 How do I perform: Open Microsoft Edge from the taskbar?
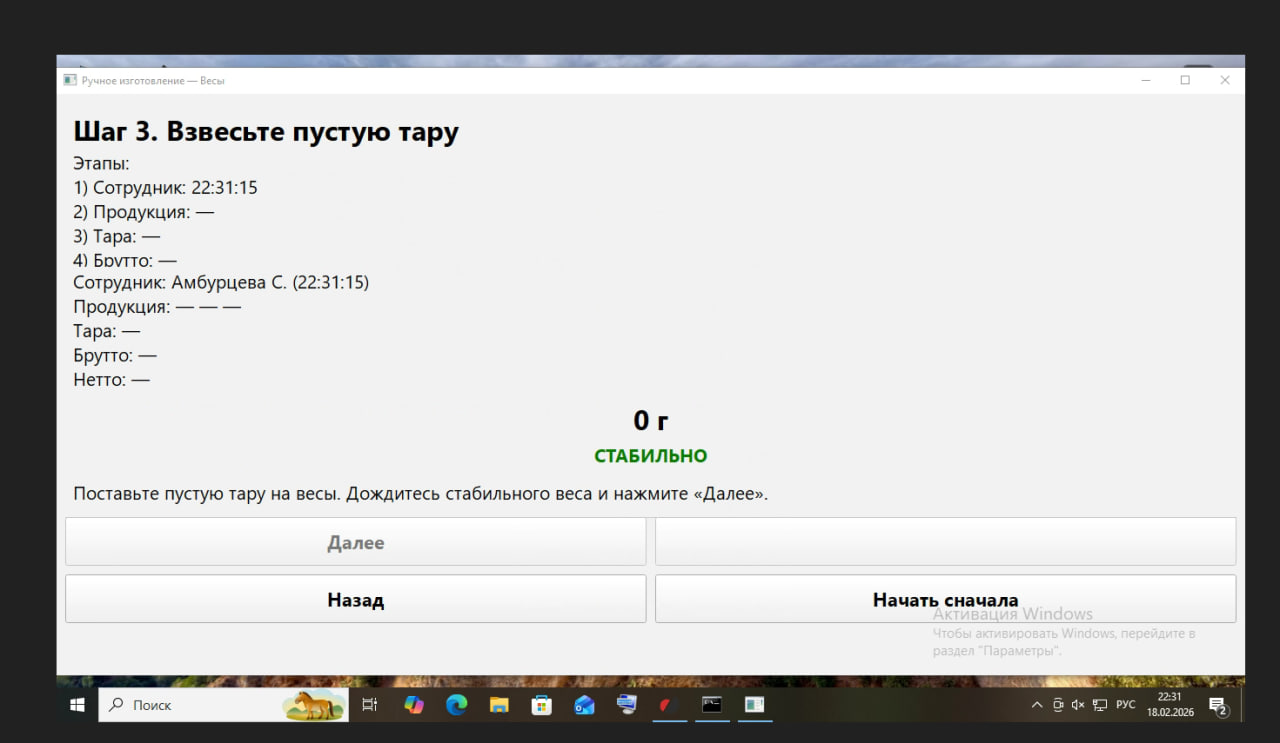point(457,705)
